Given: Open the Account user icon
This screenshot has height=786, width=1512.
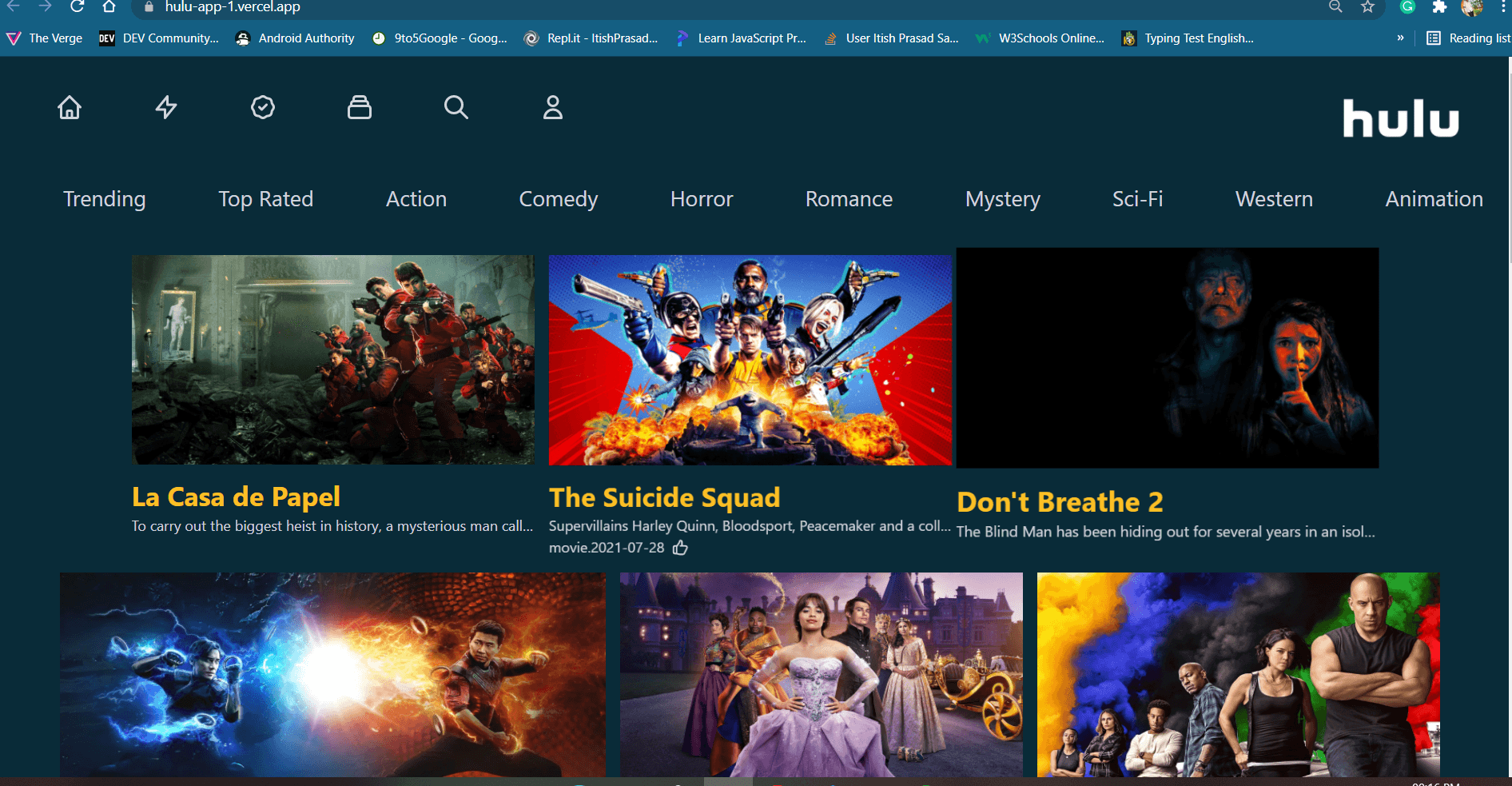Looking at the screenshot, I should coord(553,107).
